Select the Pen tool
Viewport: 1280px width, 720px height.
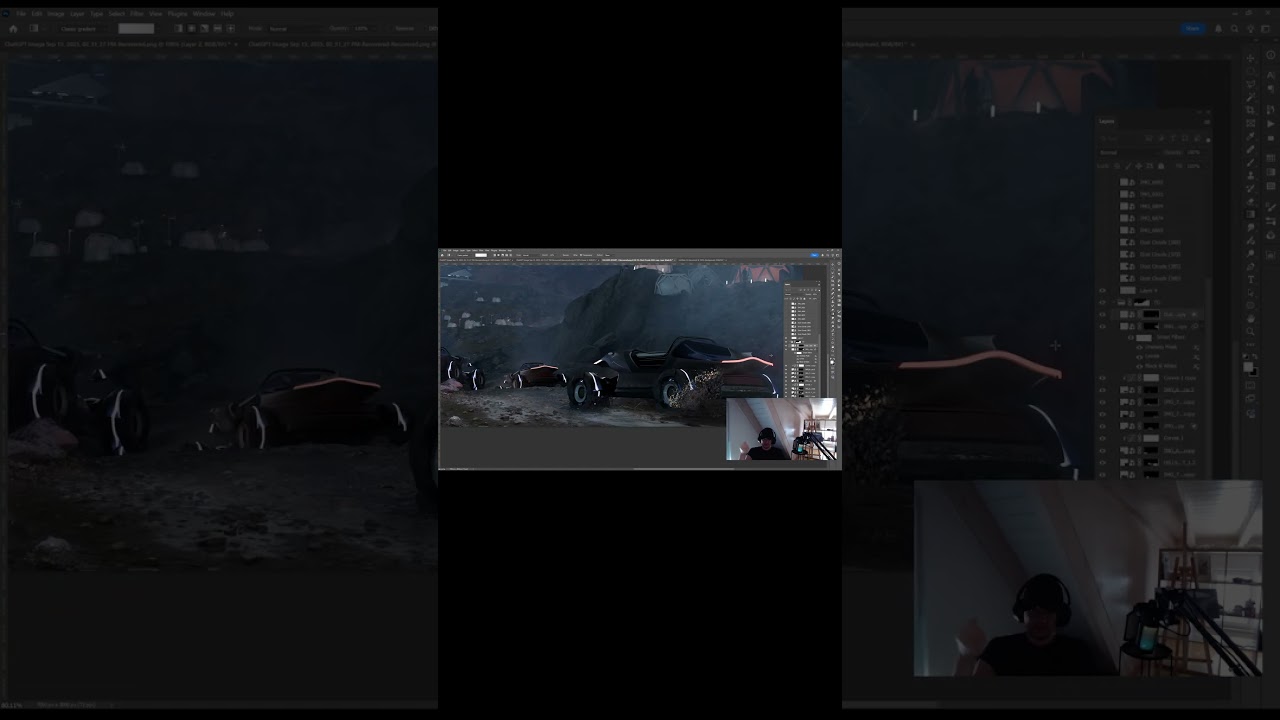[x=1251, y=266]
